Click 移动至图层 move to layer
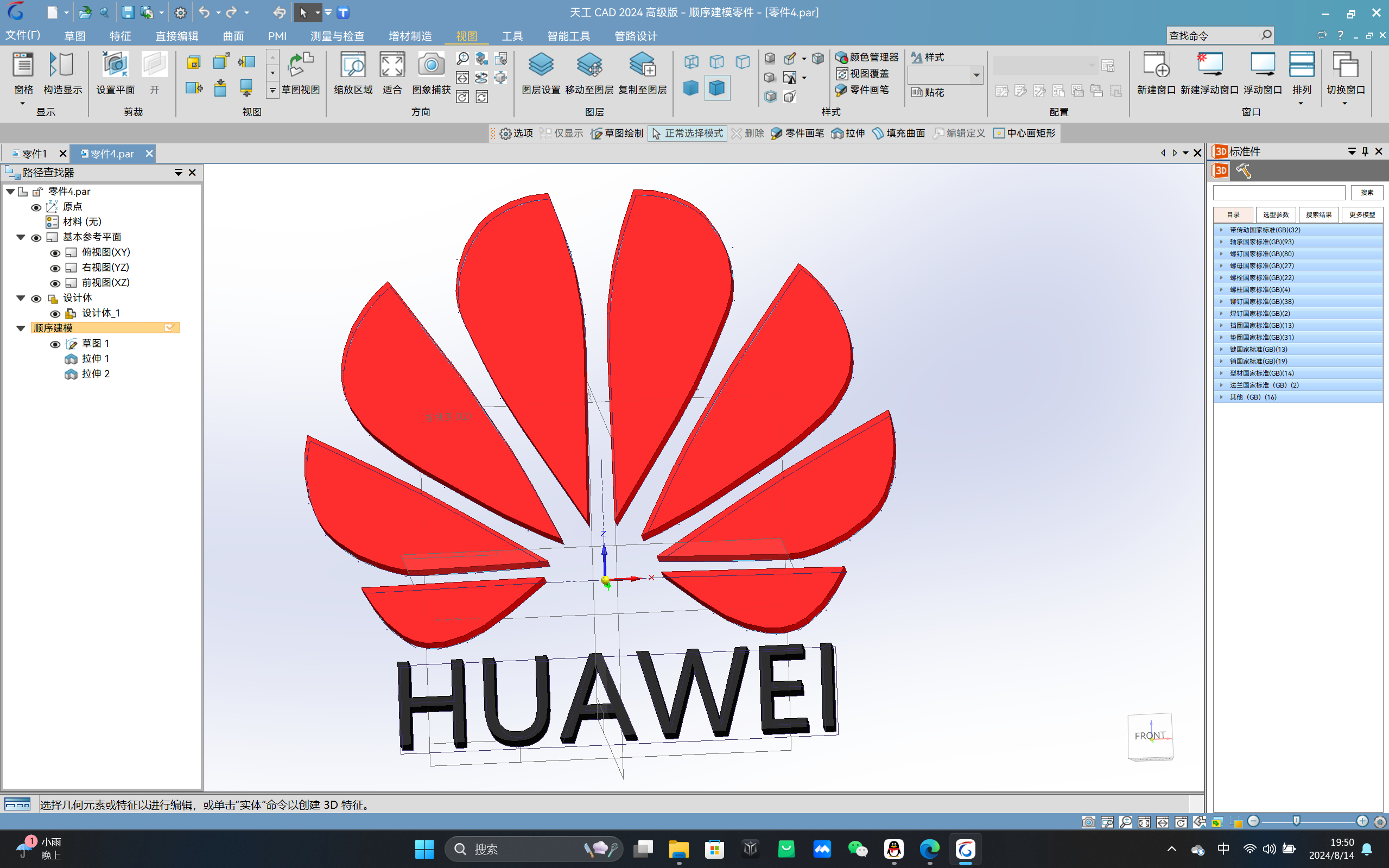This screenshot has height=868, width=1389. [589, 73]
